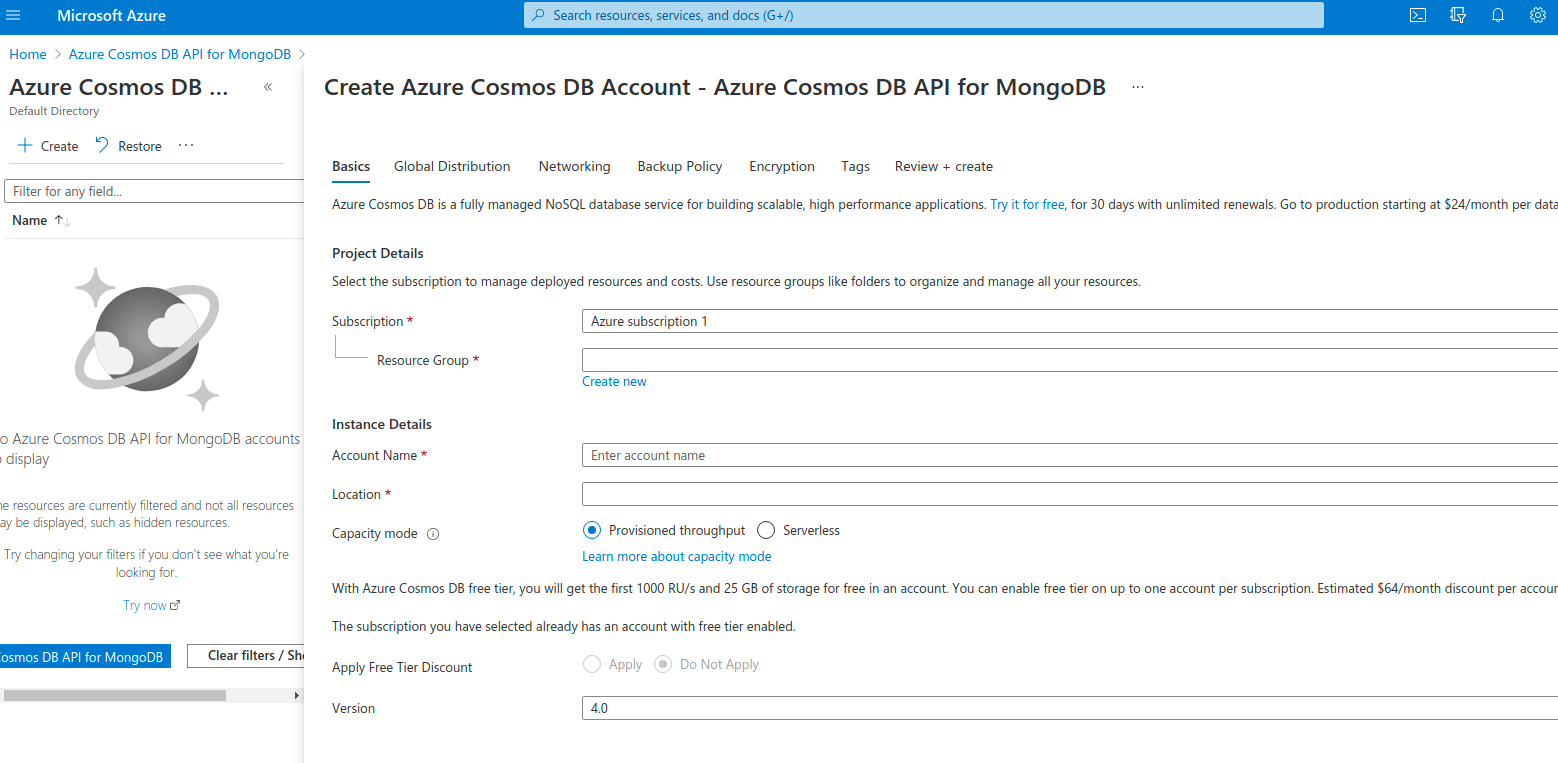Click the Filter for any field box

click(152, 190)
